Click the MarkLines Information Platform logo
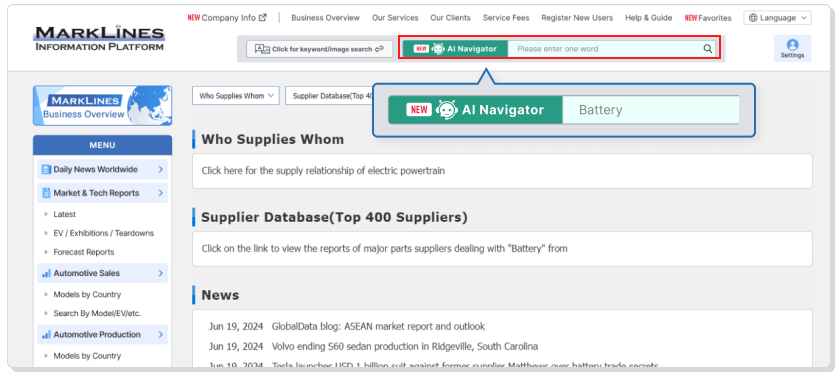 pos(99,39)
